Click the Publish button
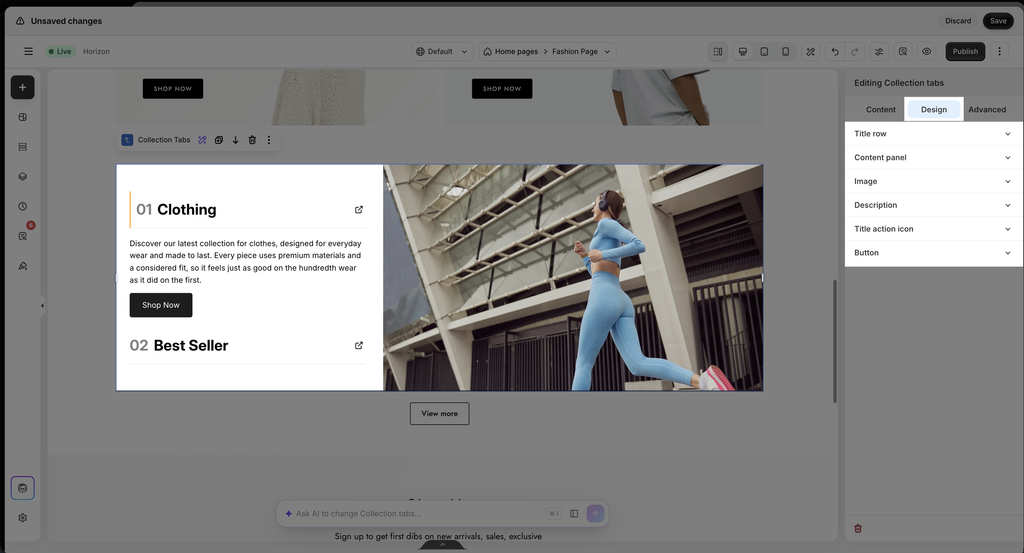Image resolution: width=1024 pixels, height=553 pixels. (x=965, y=52)
